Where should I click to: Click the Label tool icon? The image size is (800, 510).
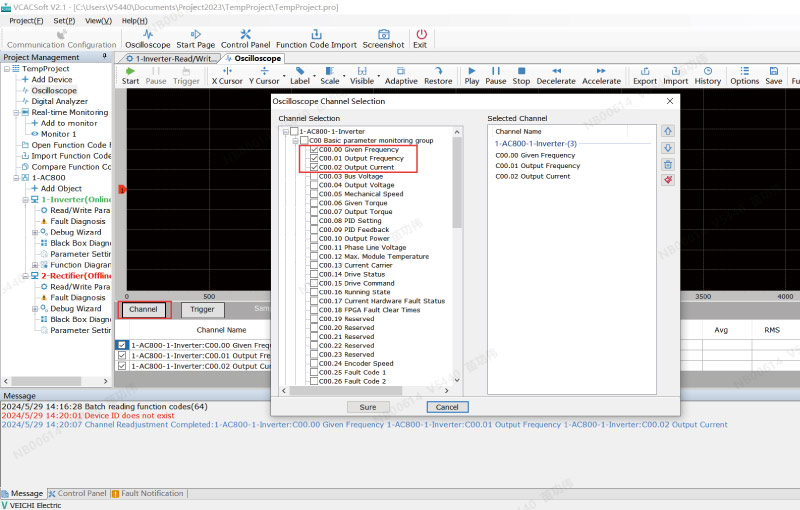point(300,71)
